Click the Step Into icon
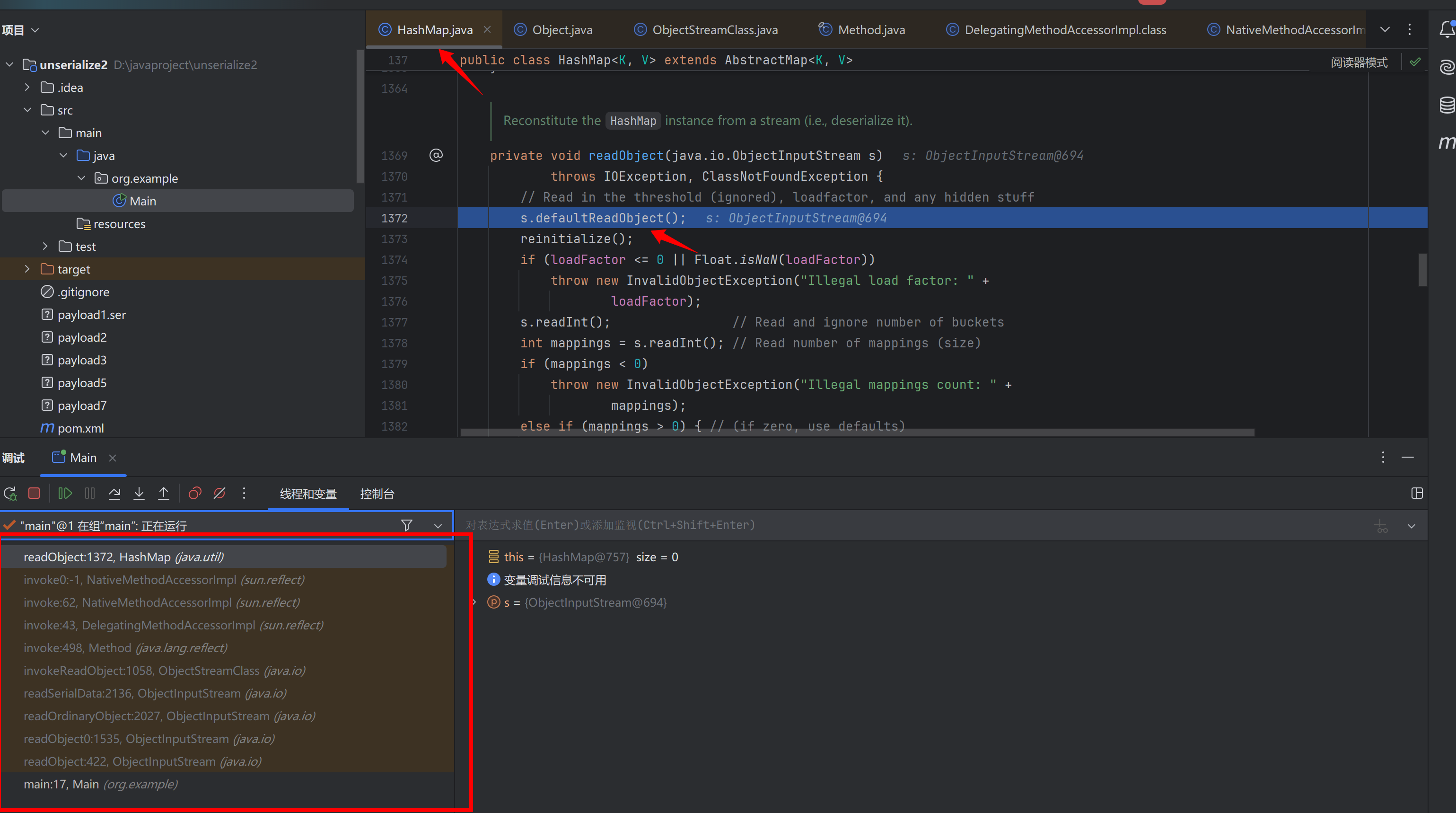 coord(139,494)
